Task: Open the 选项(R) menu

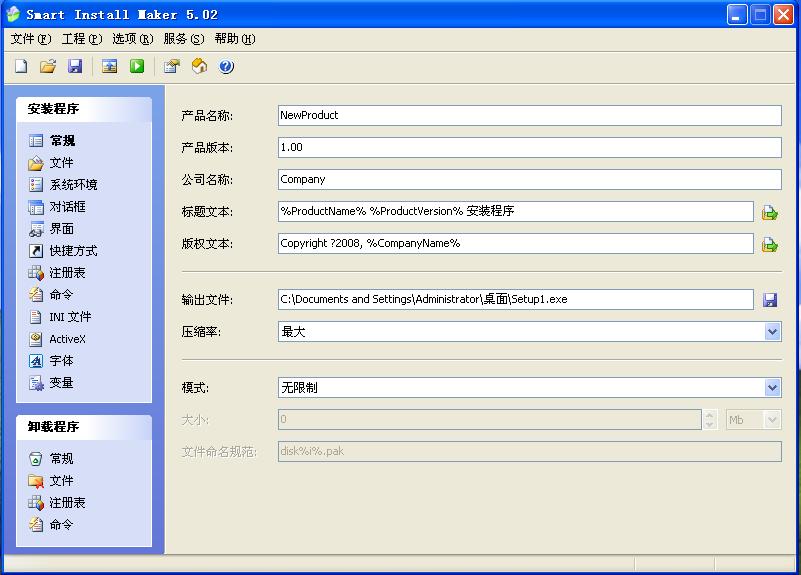Action: pyautogui.click(x=133, y=39)
